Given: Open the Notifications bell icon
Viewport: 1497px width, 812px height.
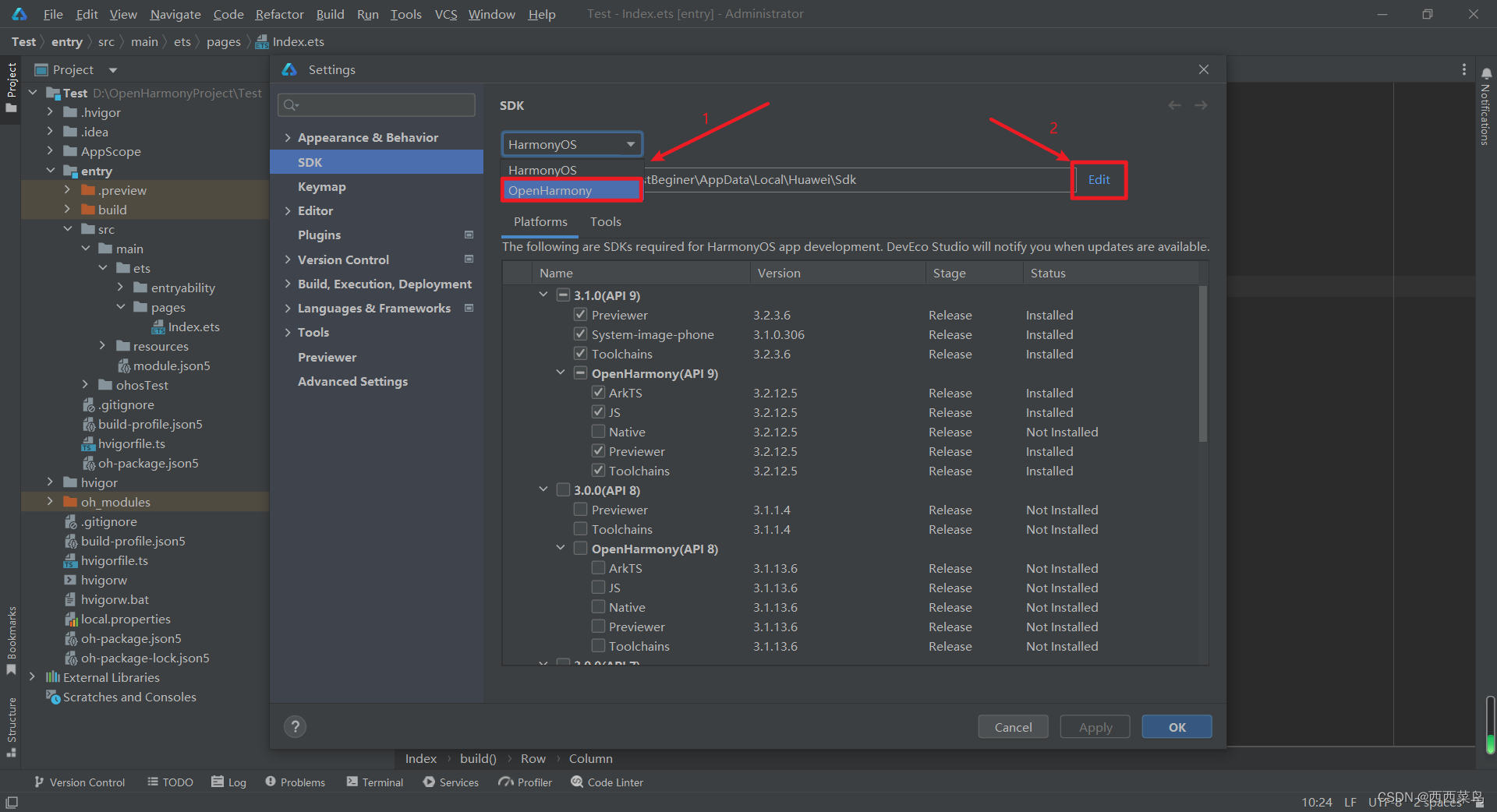Looking at the screenshot, I should [x=1486, y=73].
